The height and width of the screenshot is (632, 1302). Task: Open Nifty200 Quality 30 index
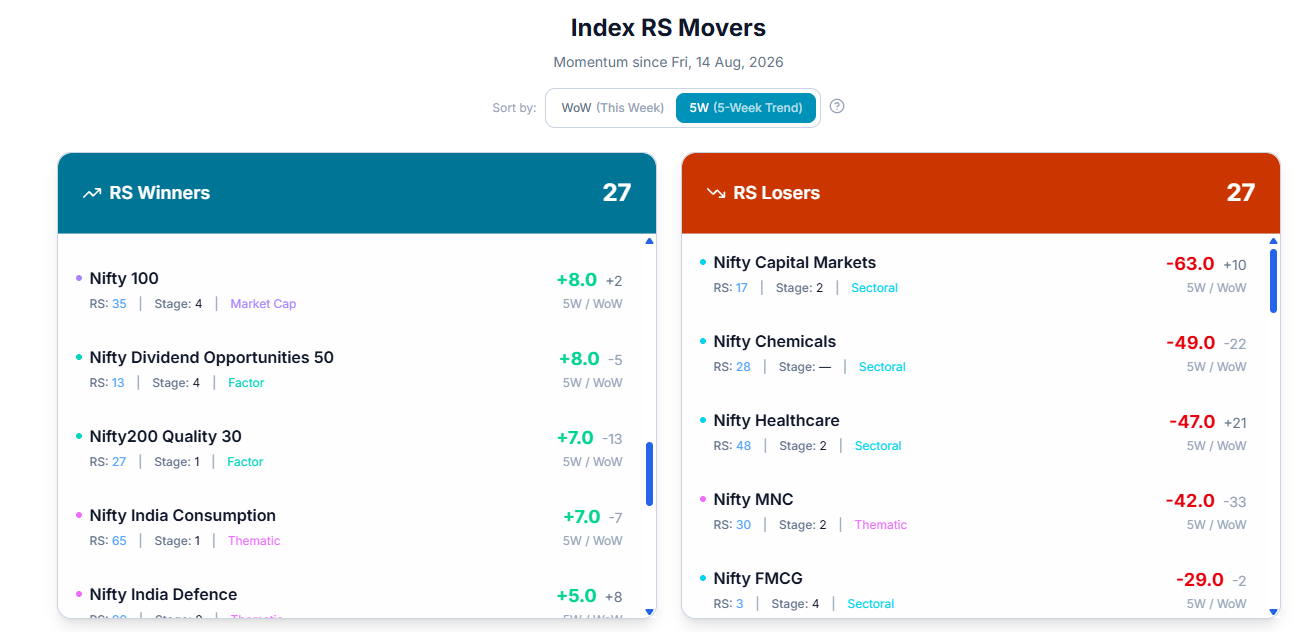click(165, 436)
